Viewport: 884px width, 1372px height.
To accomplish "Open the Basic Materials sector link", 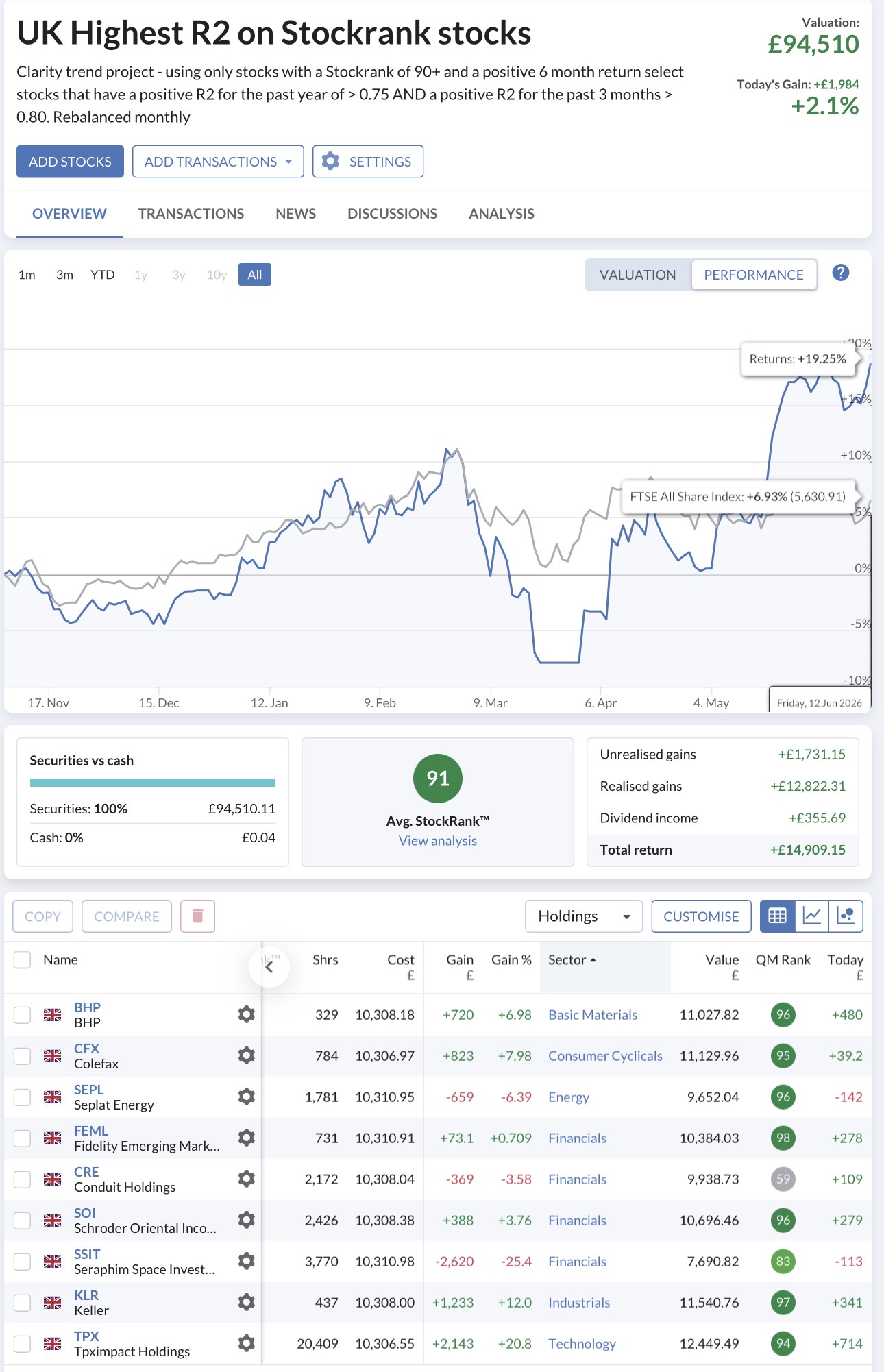I will point(593,1015).
